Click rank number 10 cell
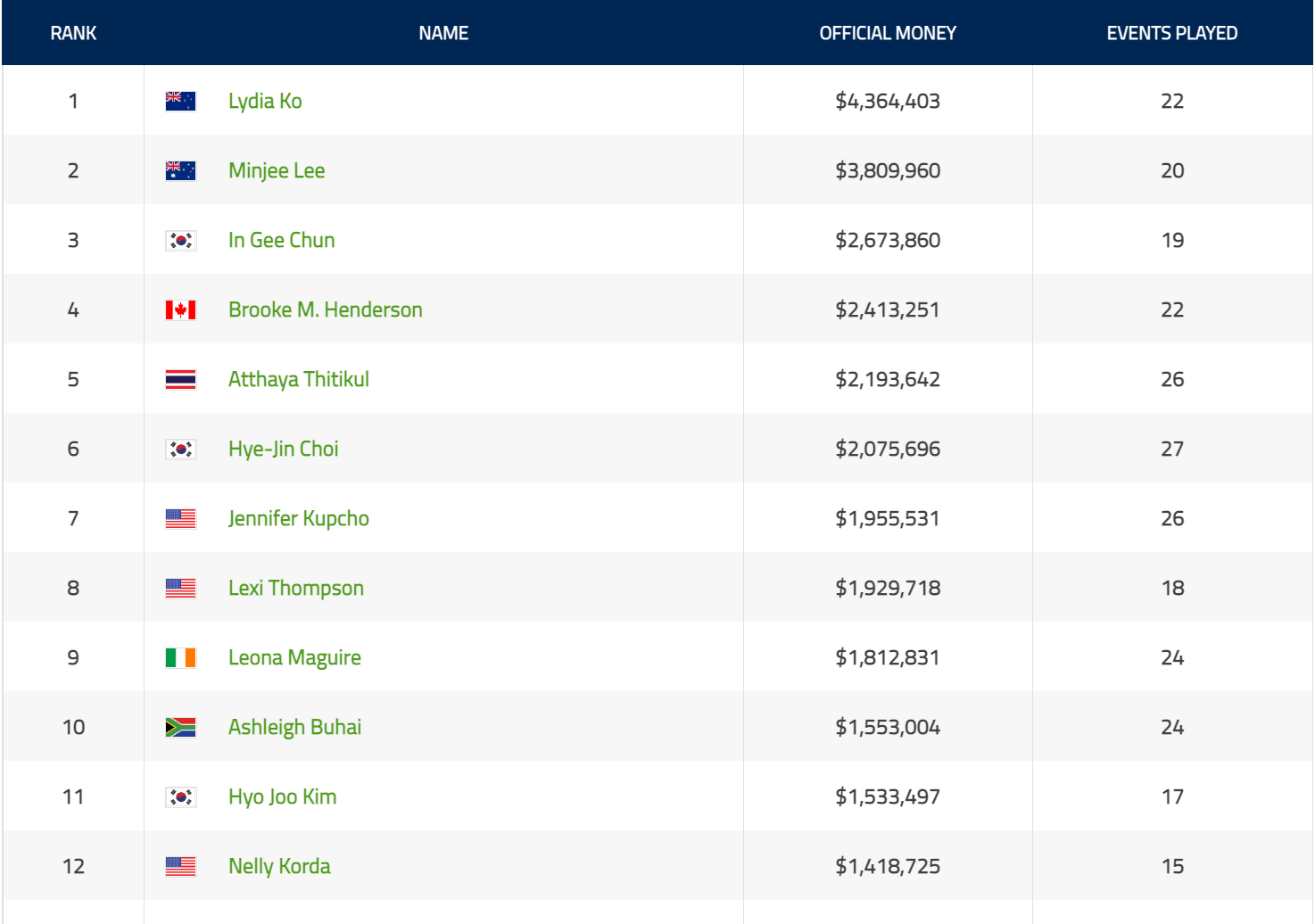The image size is (1315, 924). point(73,727)
